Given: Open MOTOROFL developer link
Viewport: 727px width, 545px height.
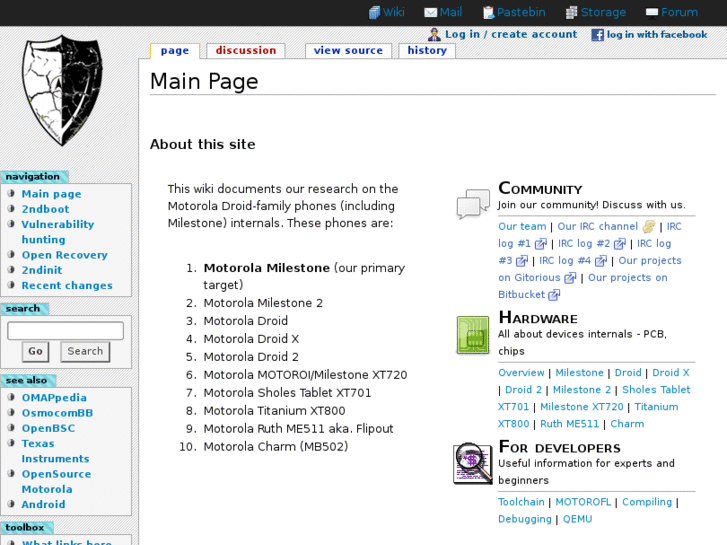Looking at the screenshot, I should pyautogui.click(x=583, y=502).
